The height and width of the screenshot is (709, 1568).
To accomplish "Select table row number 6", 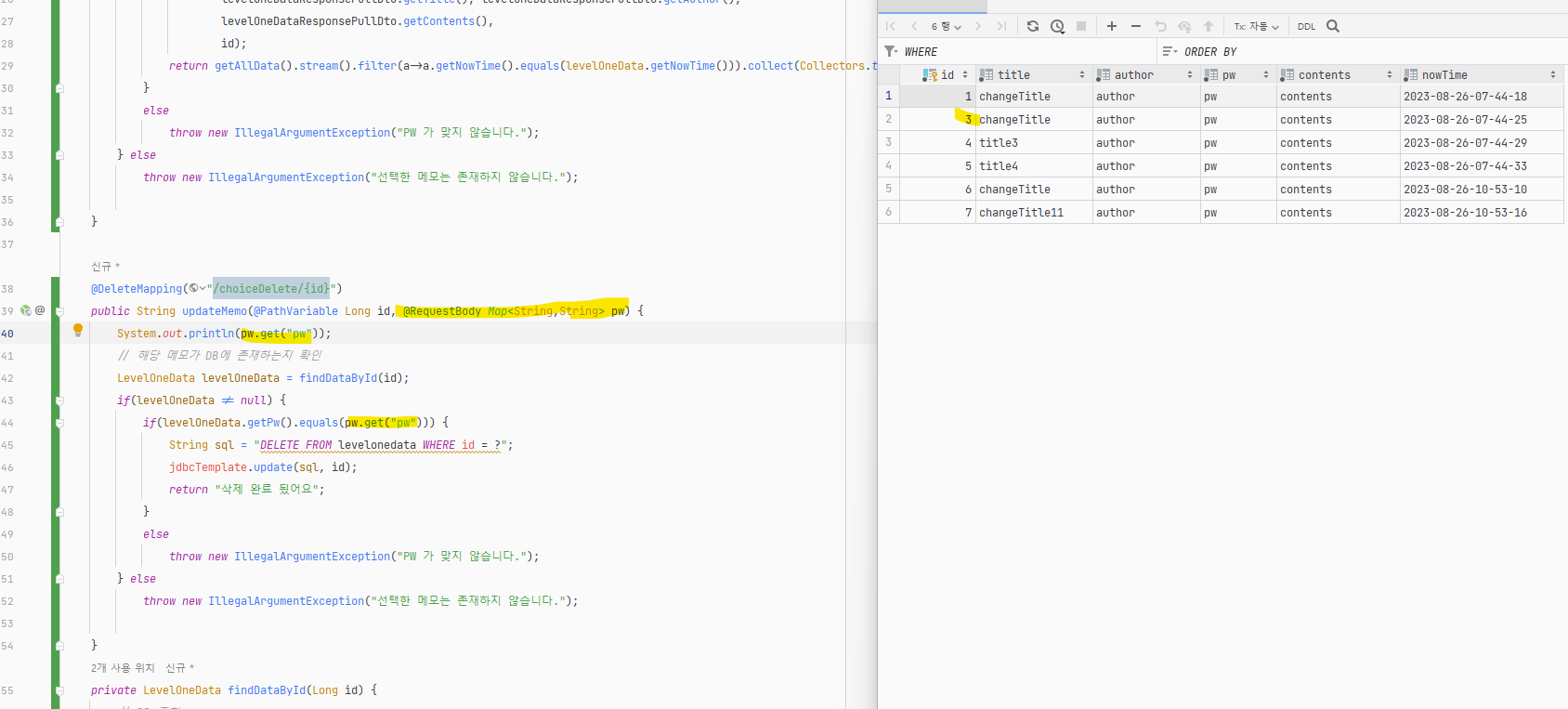I will point(888,212).
